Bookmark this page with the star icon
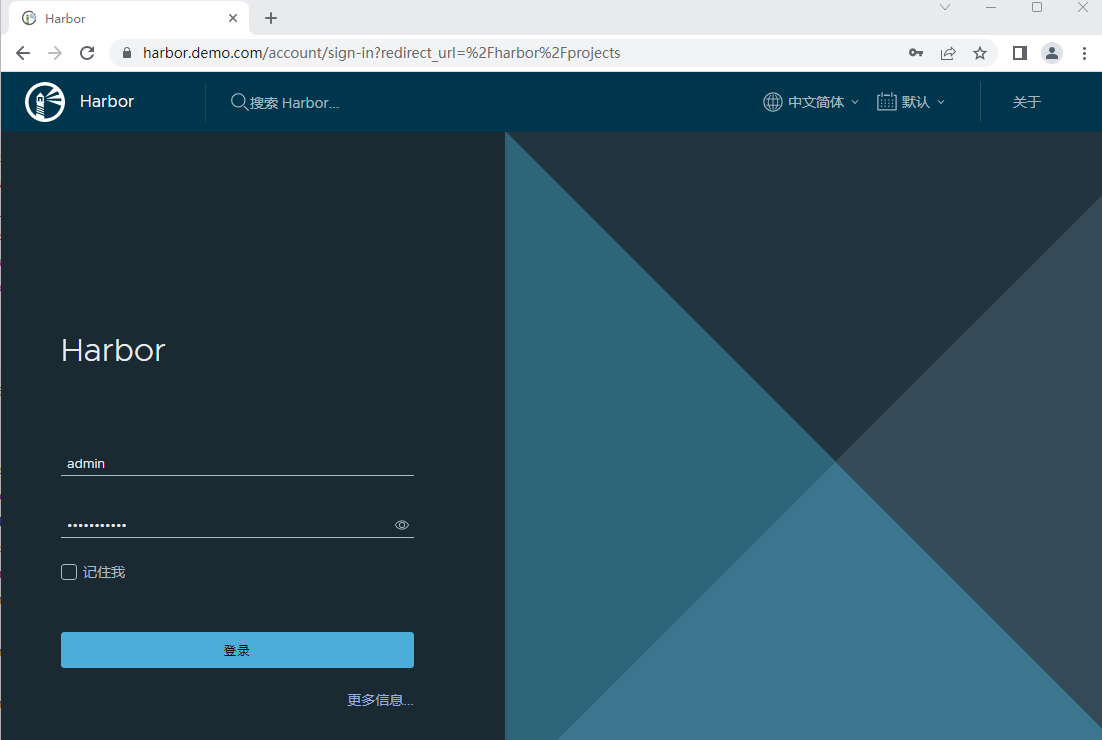The image size is (1102, 740). 980,53
